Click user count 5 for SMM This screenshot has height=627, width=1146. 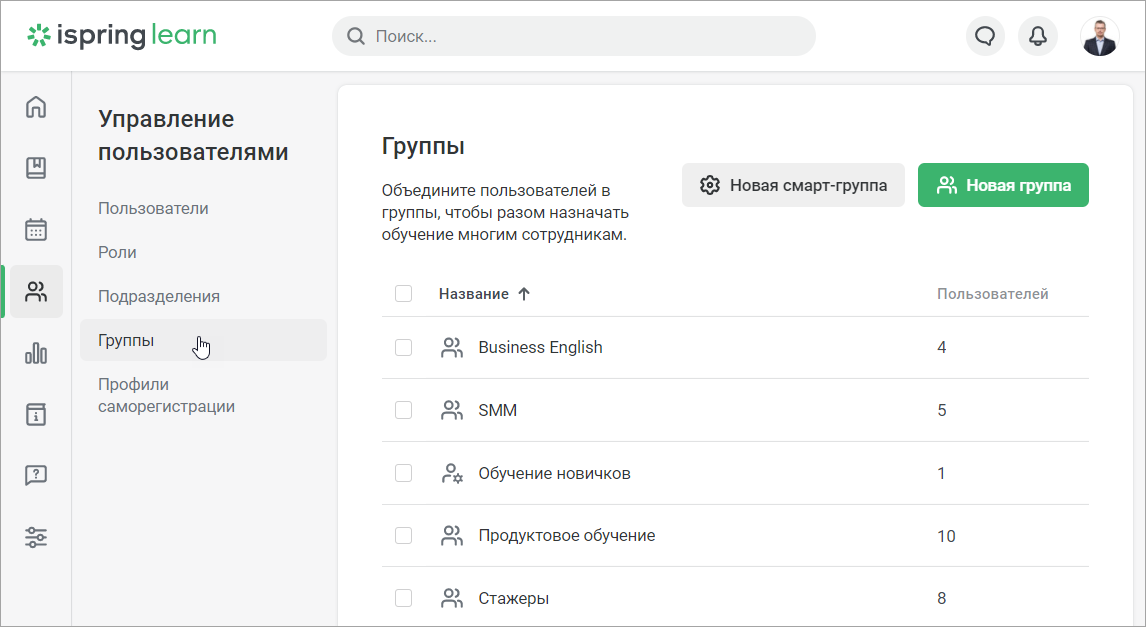pos(941,411)
